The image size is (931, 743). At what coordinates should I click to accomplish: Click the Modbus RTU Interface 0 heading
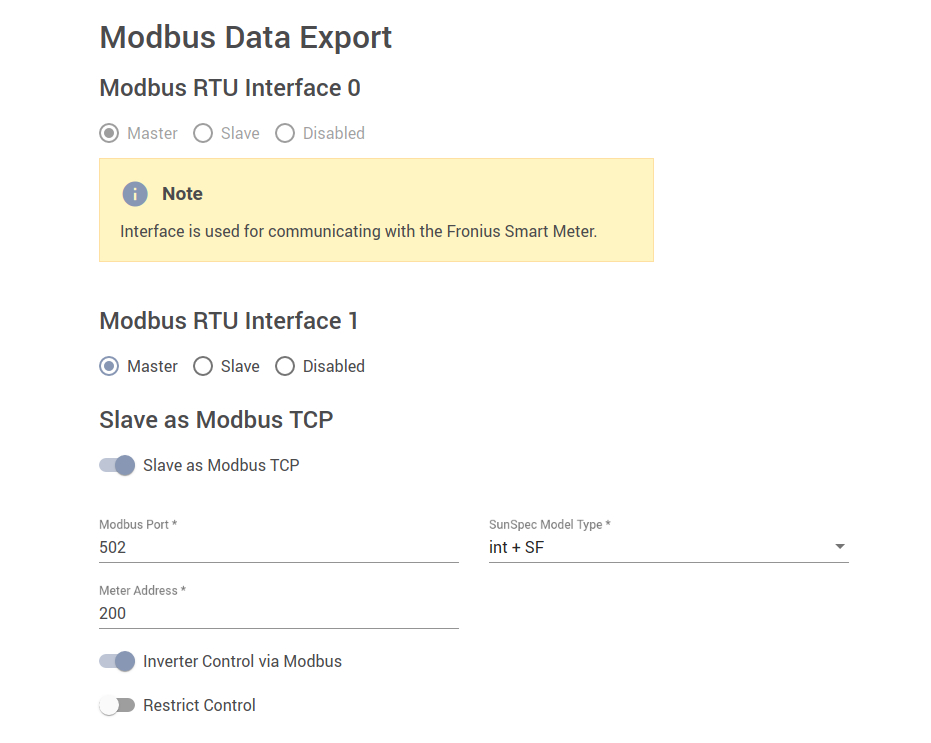[x=230, y=88]
